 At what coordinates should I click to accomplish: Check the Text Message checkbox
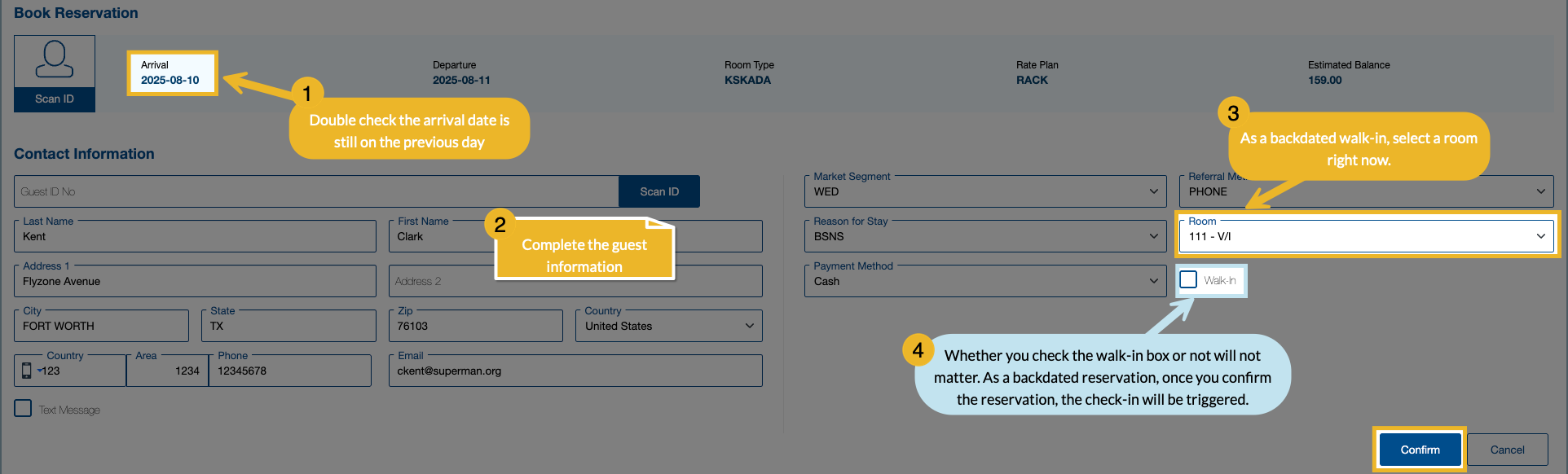(x=23, y=409)
